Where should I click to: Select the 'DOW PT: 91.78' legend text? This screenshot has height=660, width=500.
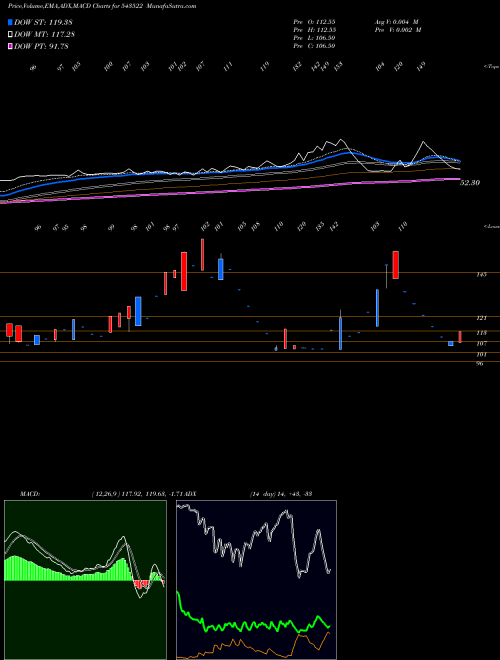tap(41, 46)
